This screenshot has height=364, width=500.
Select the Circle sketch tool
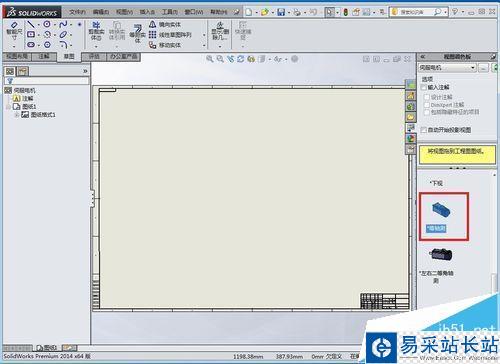(47, 24)
